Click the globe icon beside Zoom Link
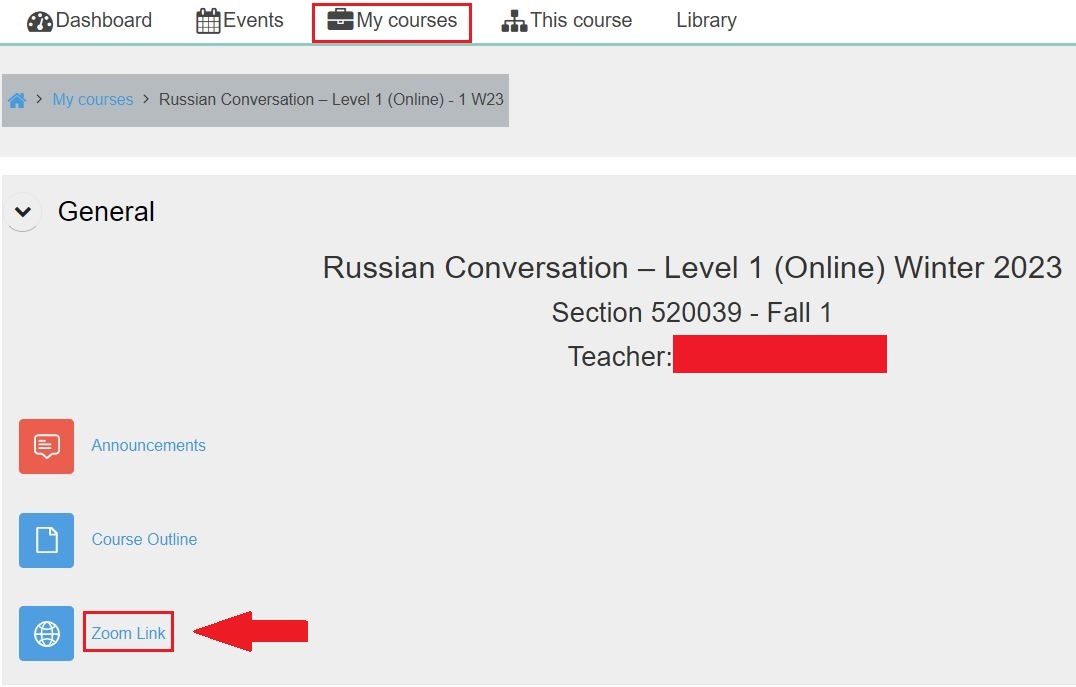Image resolution: width=1076 pixels, height=687 pixels. click(45, 633)
